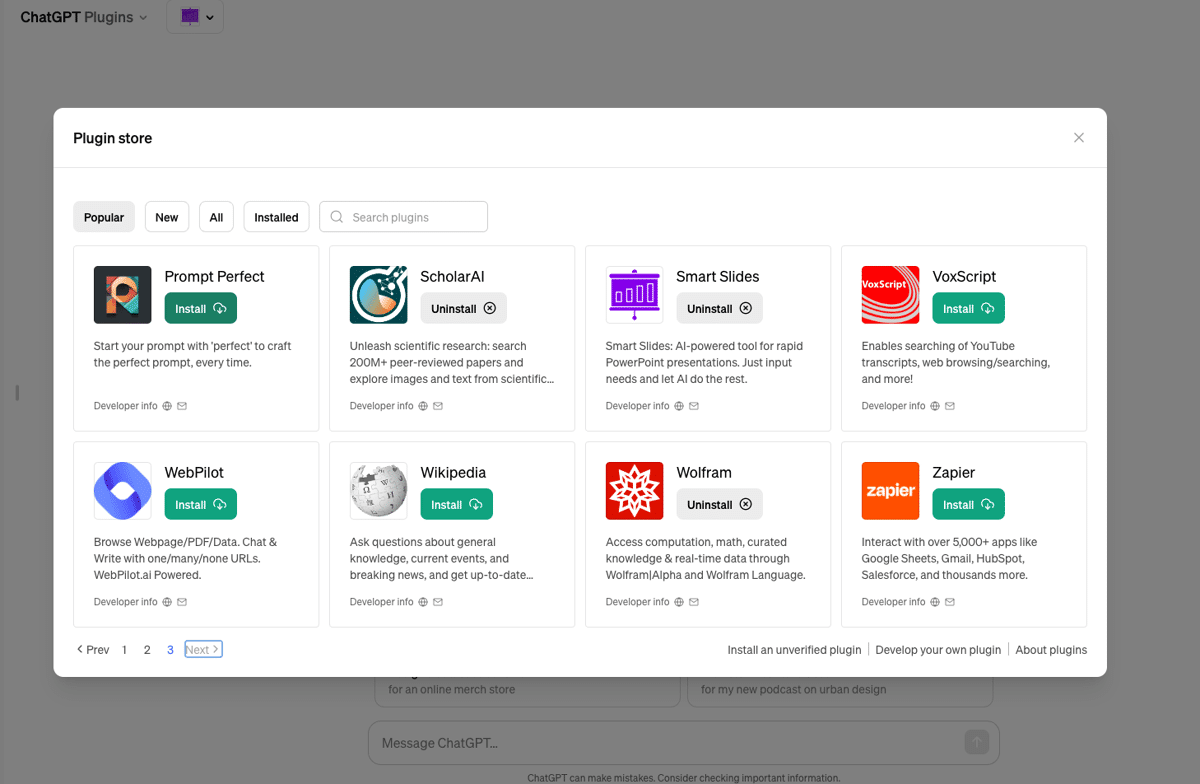
Task: Select the WebPilot plugin icon
Action: click(x=122, y=490)
